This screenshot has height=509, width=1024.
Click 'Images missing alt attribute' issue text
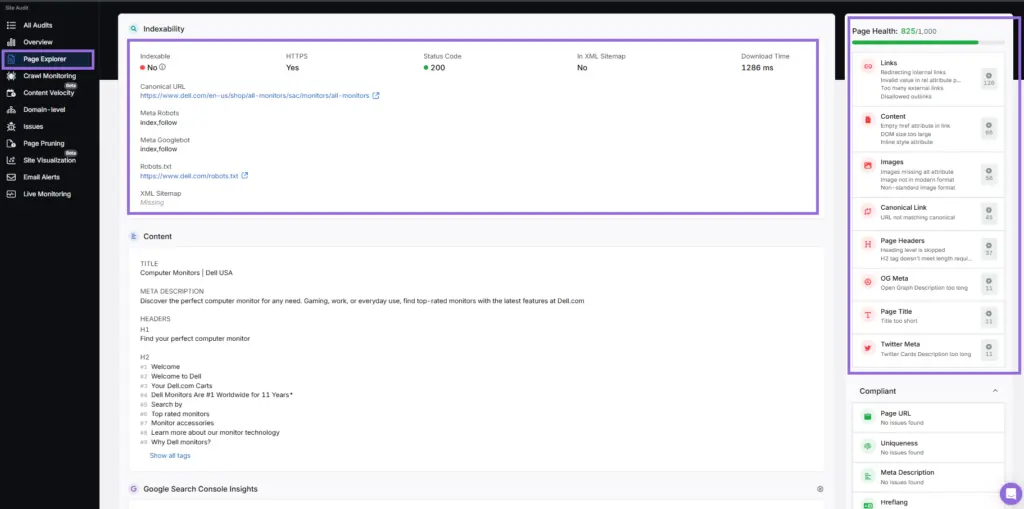tap(917, 171)
